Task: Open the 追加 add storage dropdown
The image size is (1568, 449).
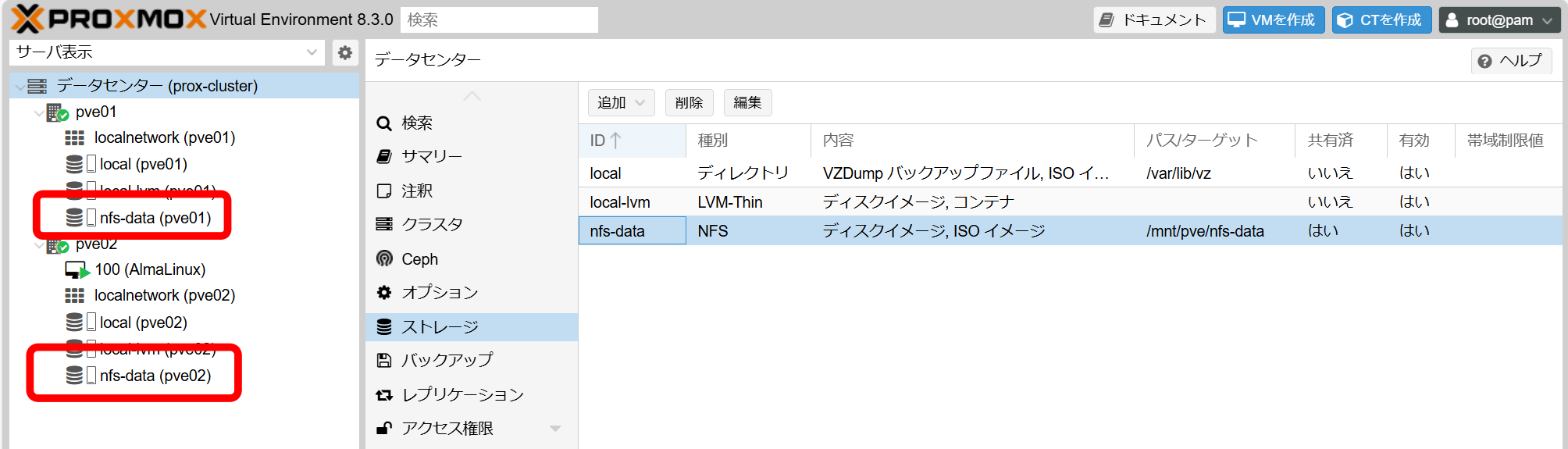Action: 621,102
